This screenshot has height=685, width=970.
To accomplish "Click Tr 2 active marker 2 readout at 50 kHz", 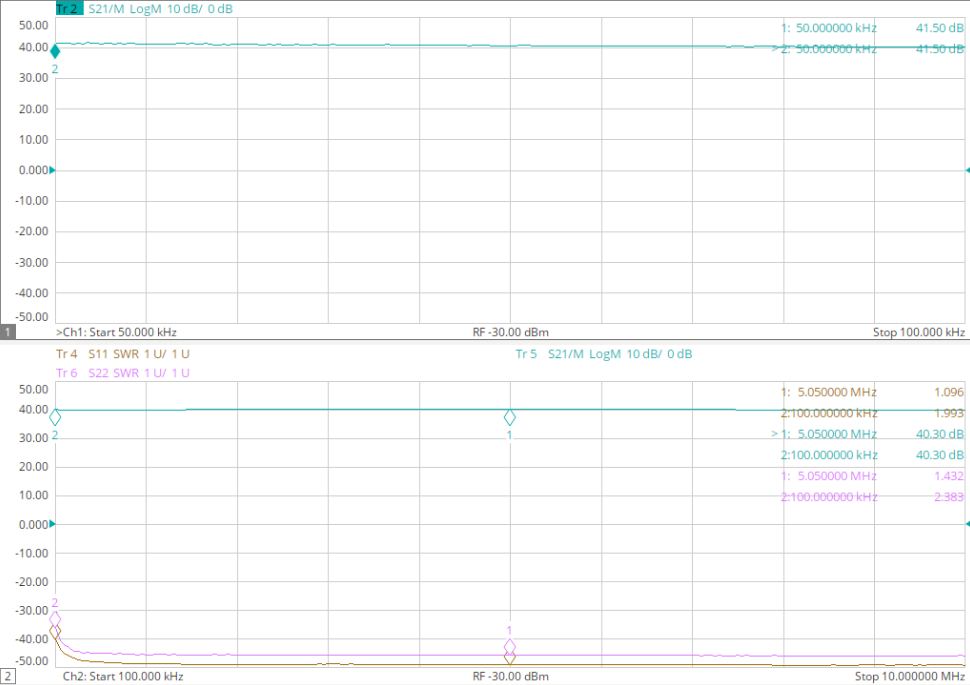I will (x=867, y=49).
